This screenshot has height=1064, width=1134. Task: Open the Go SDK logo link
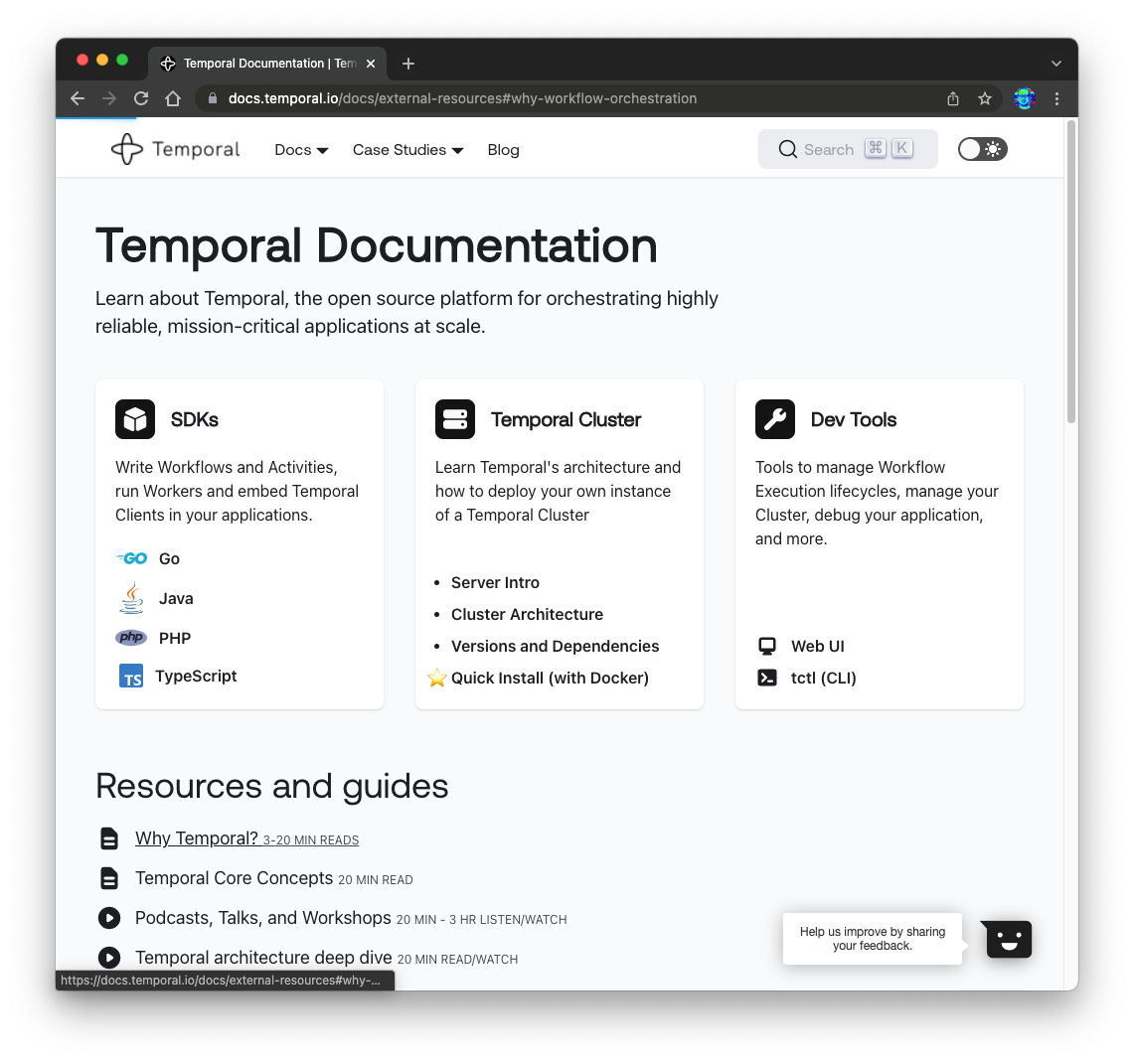(x=131, y=558)
